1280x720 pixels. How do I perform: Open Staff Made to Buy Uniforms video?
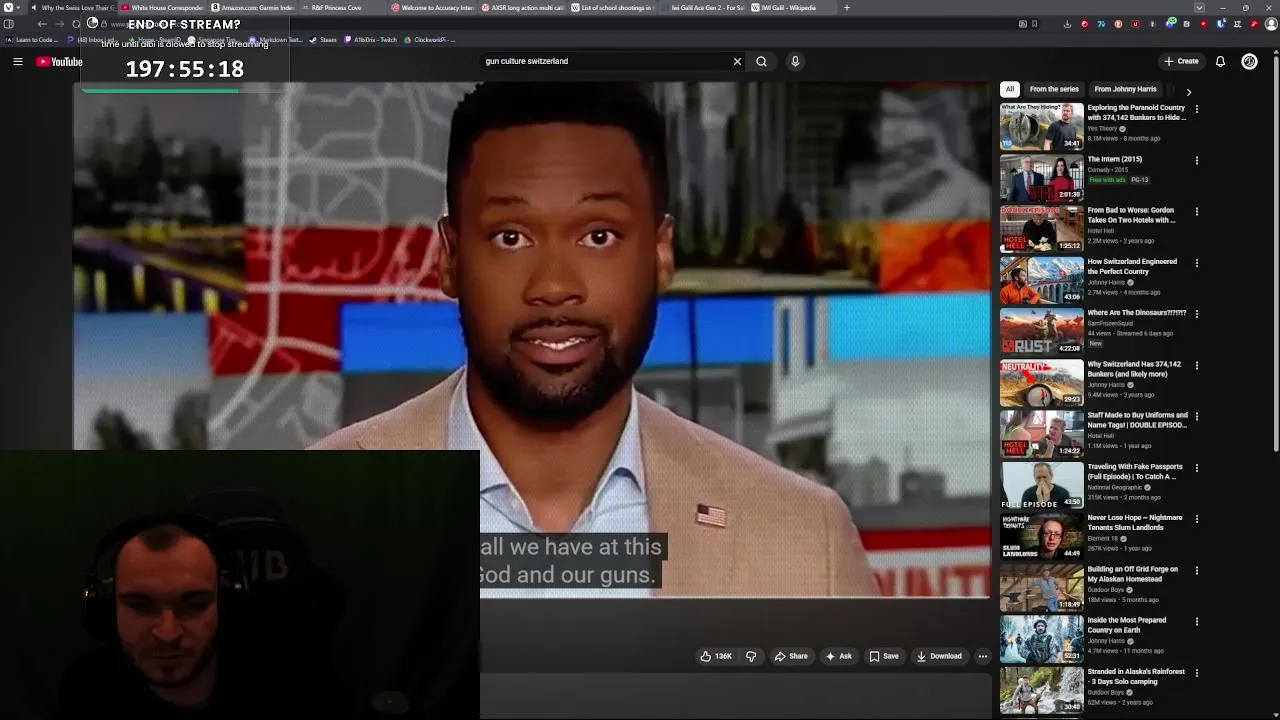1138,420
